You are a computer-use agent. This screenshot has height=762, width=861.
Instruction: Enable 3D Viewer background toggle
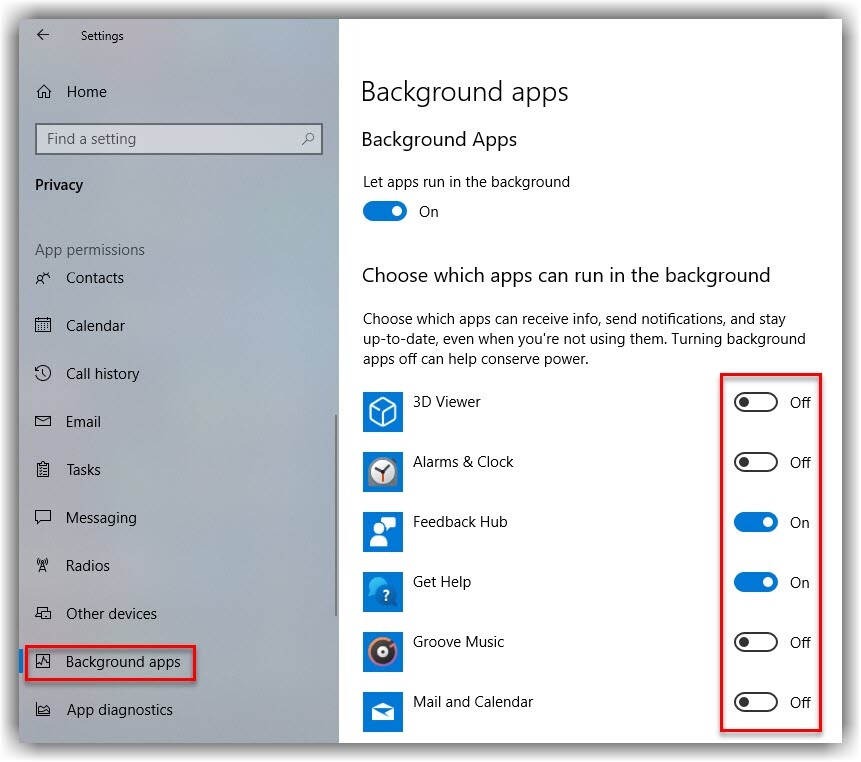(x=756, y=402)
